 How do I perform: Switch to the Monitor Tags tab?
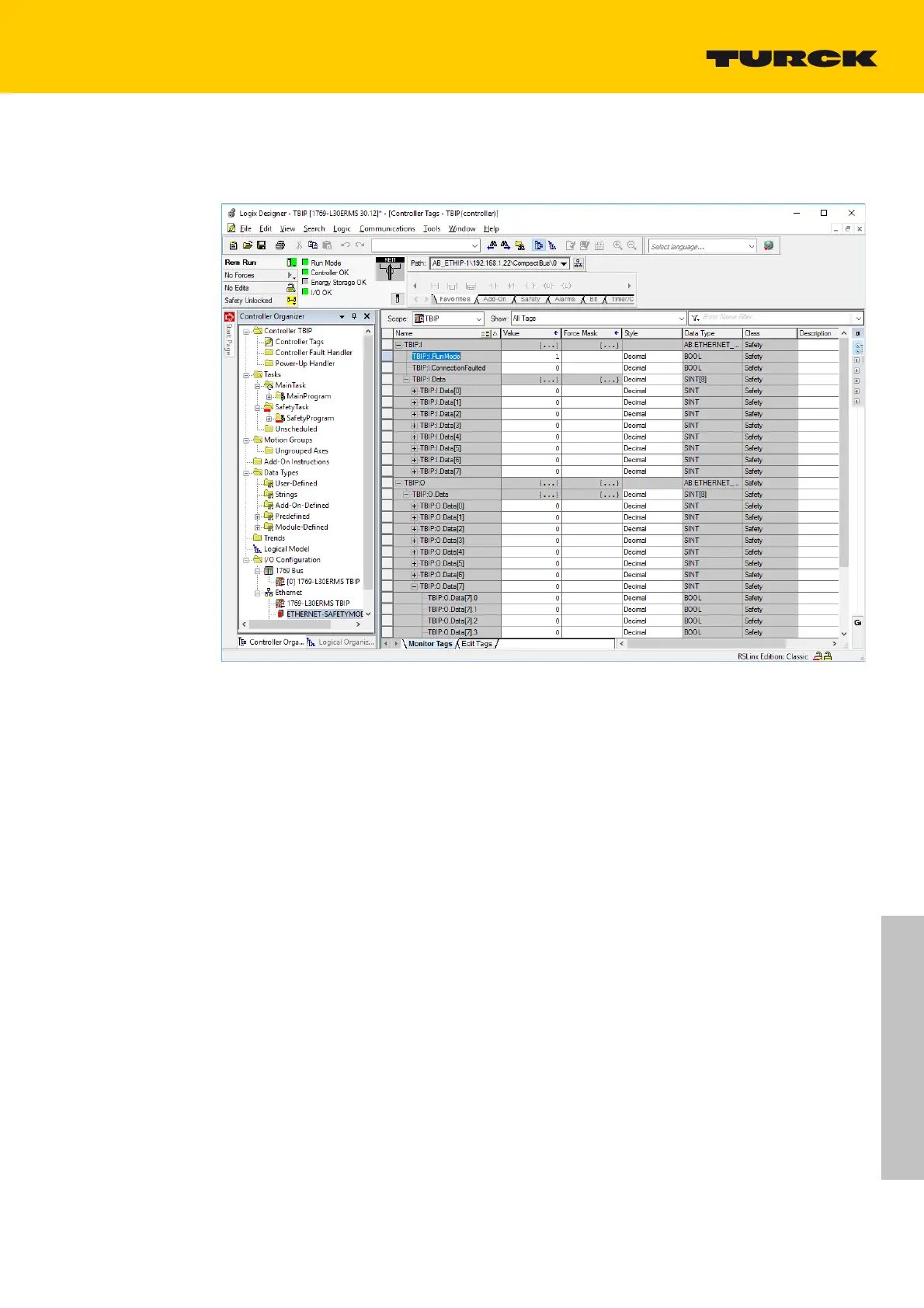tap(429, 644)
